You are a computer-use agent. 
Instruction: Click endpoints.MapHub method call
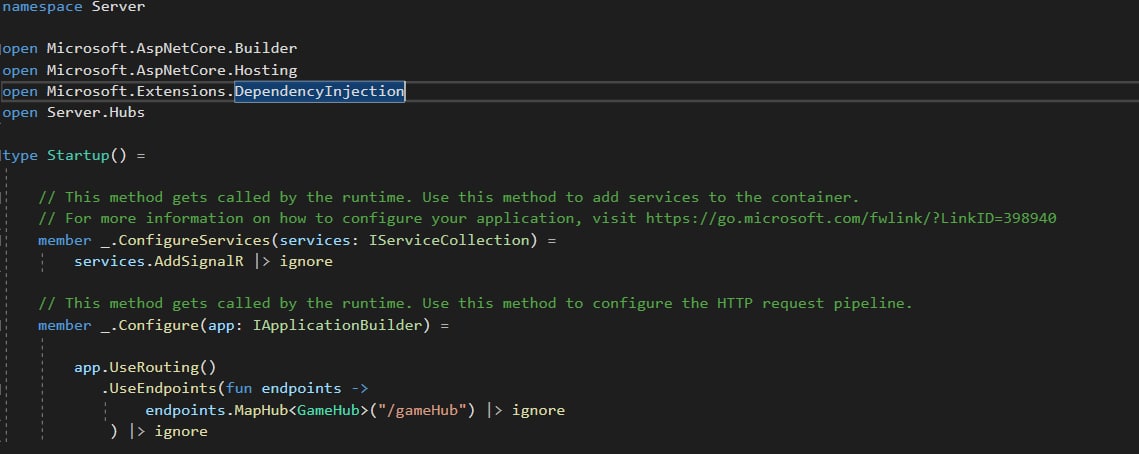(217, 410)
